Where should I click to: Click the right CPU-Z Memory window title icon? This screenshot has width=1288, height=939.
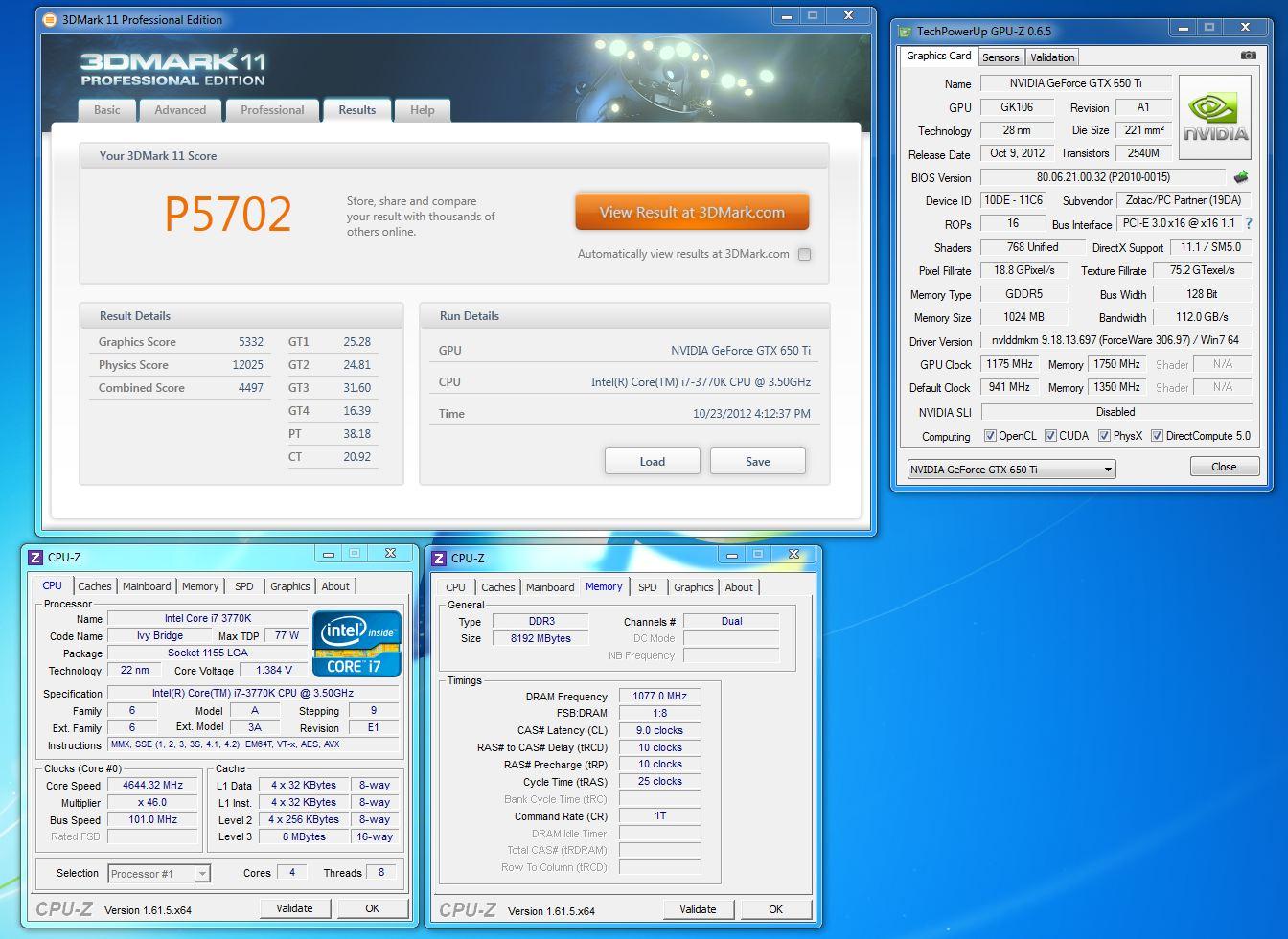439,558
